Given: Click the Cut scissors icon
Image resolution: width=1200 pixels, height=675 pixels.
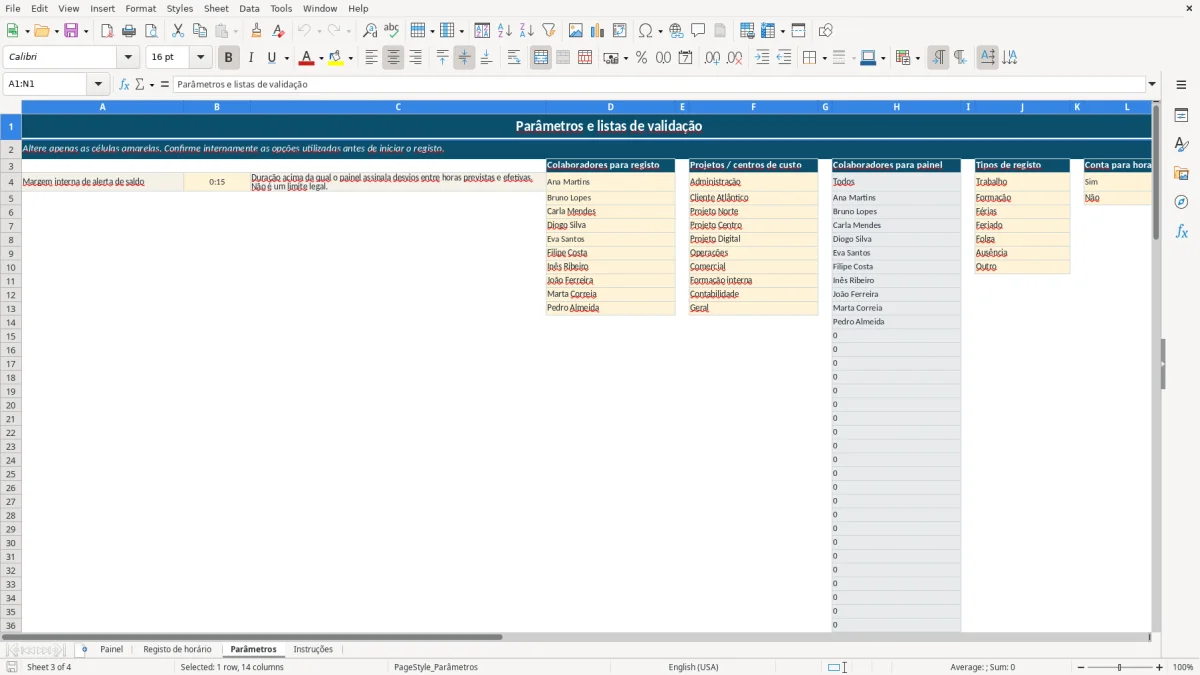Looking at the screenshot, I should click(x=178, y=31).
